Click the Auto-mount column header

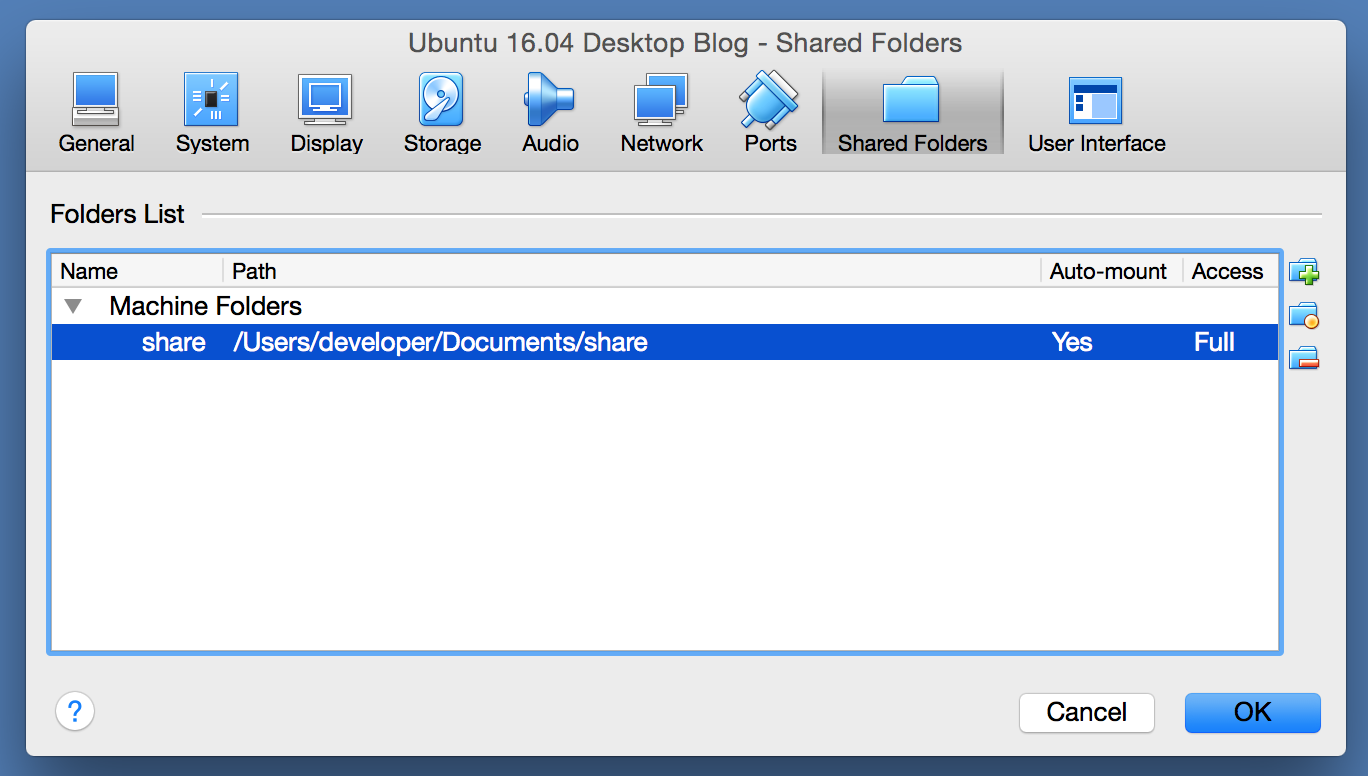pyautogui.click(x=1109, y=271)
